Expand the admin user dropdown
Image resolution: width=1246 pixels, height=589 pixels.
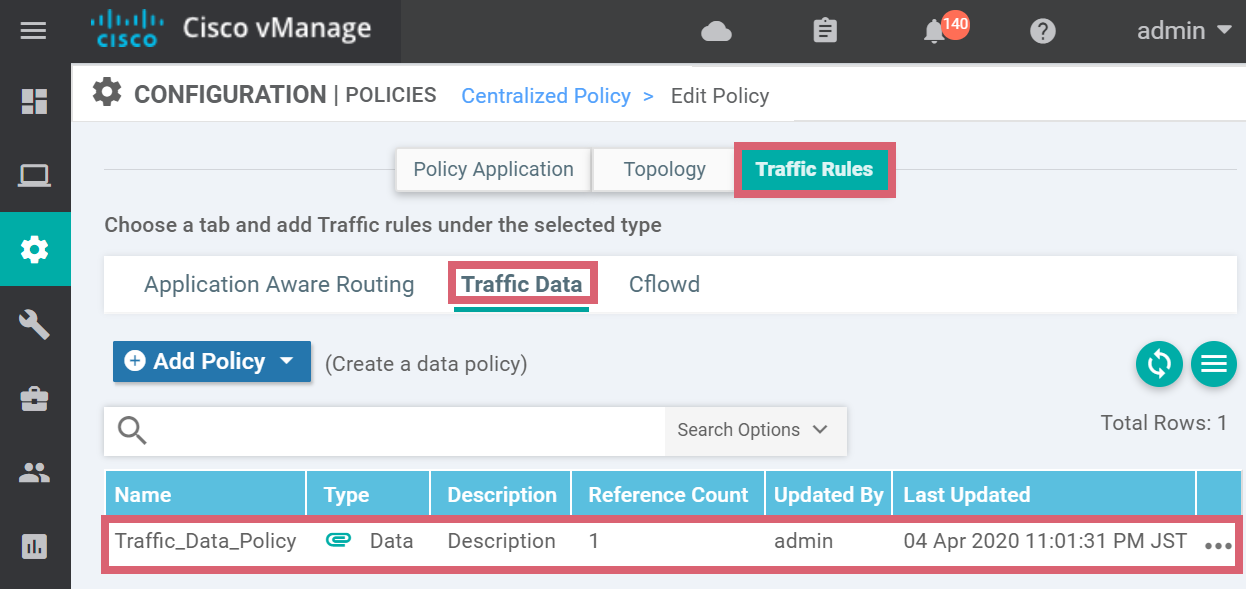(x=1184, y=31)
